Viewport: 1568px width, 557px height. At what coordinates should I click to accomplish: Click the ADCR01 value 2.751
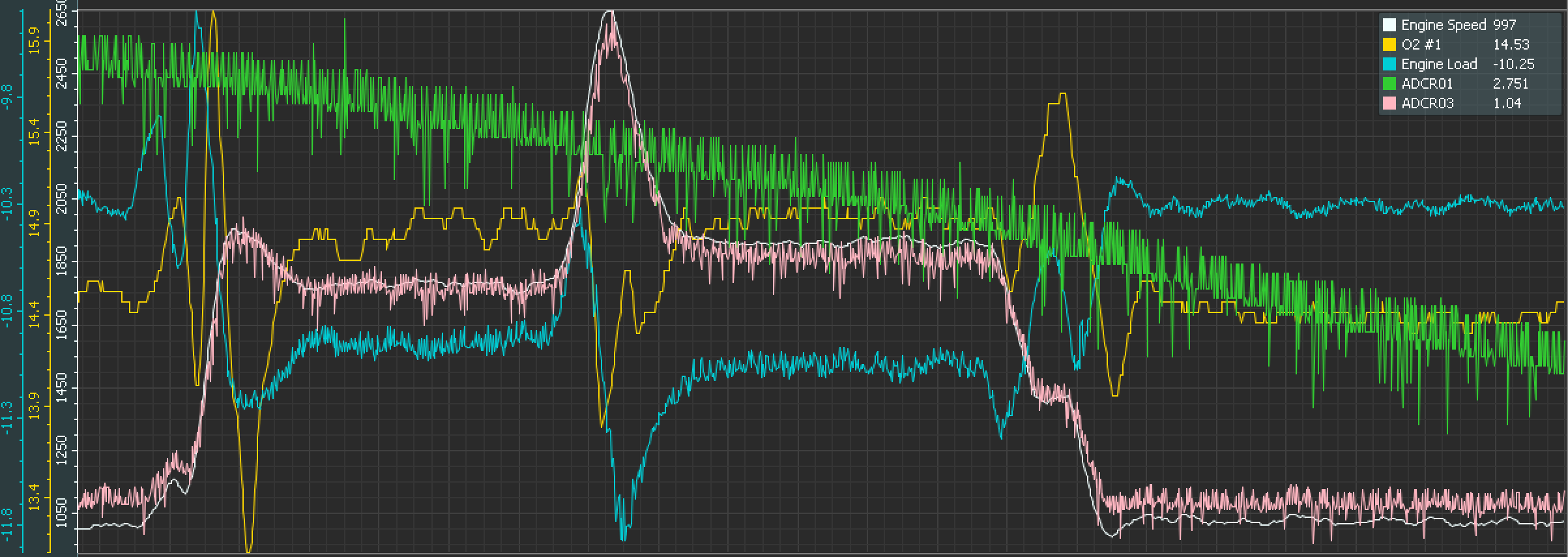(1510, 83)
